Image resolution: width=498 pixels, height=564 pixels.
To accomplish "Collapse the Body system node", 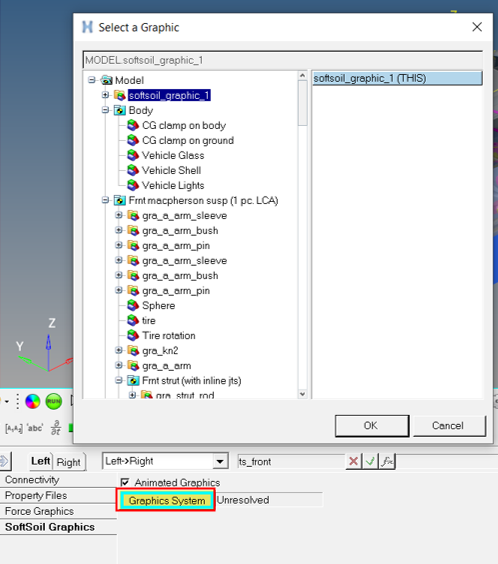I will [x=105, y=110].
